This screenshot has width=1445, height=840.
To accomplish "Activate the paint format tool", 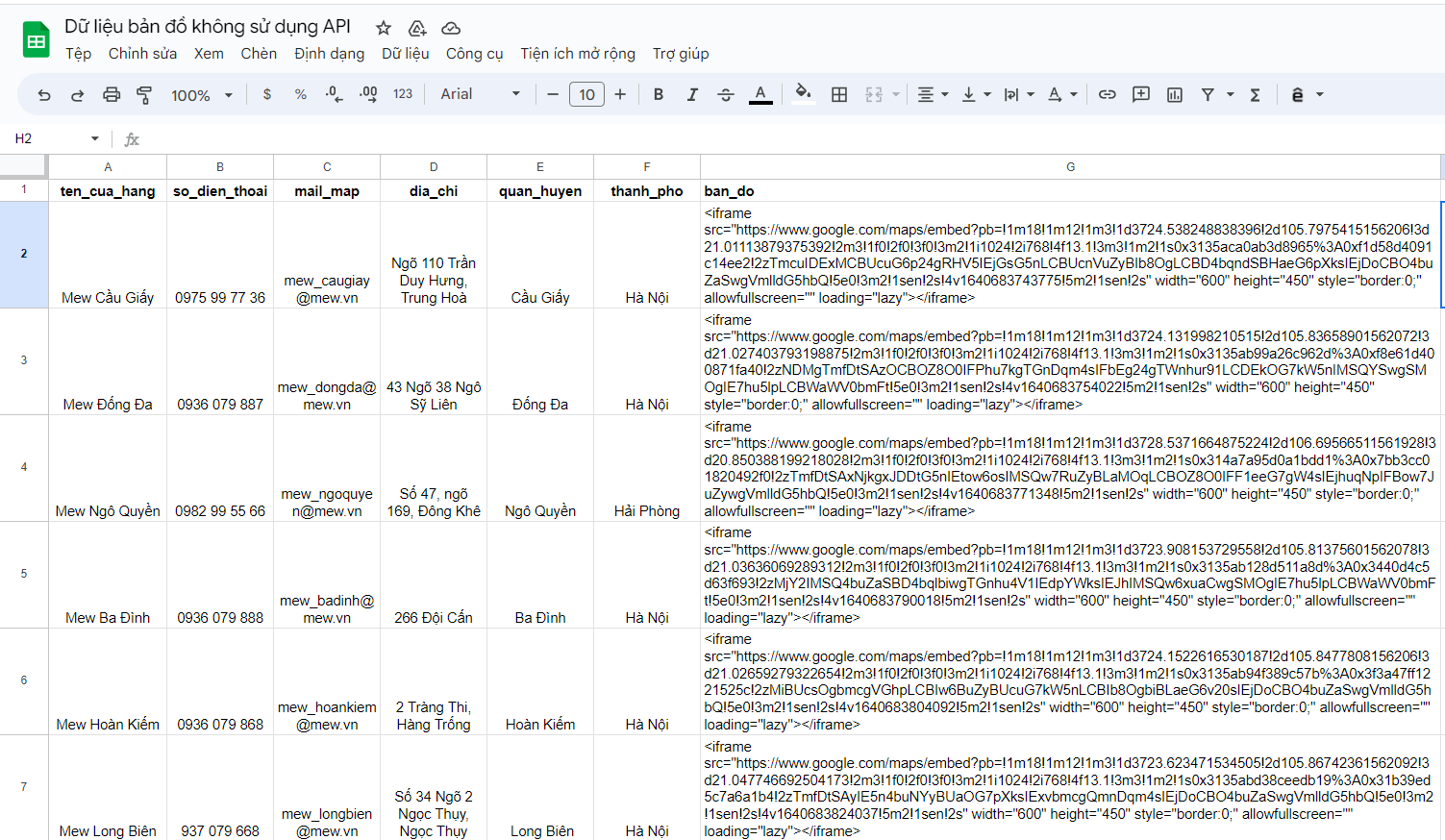I will point(144,94).
